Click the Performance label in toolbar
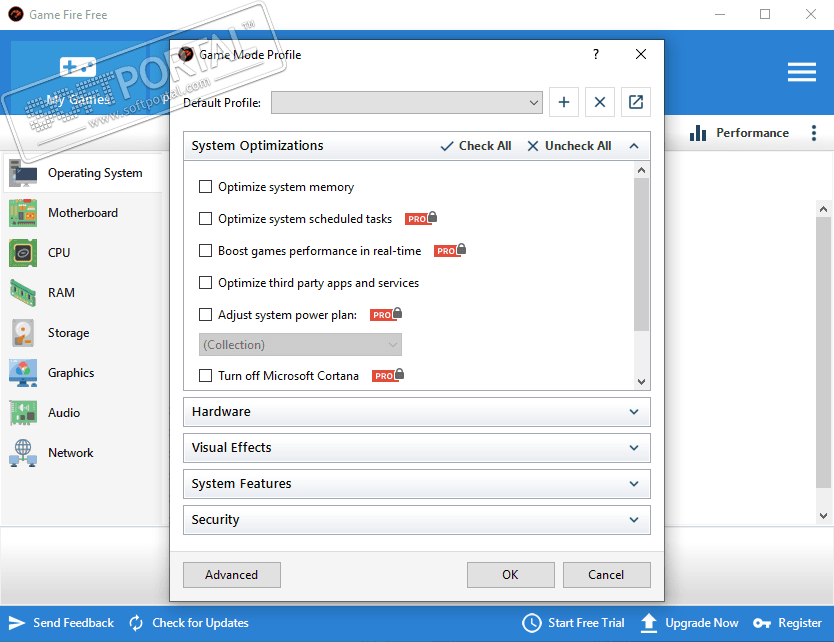The image size is (834, 642). [752, 133]
